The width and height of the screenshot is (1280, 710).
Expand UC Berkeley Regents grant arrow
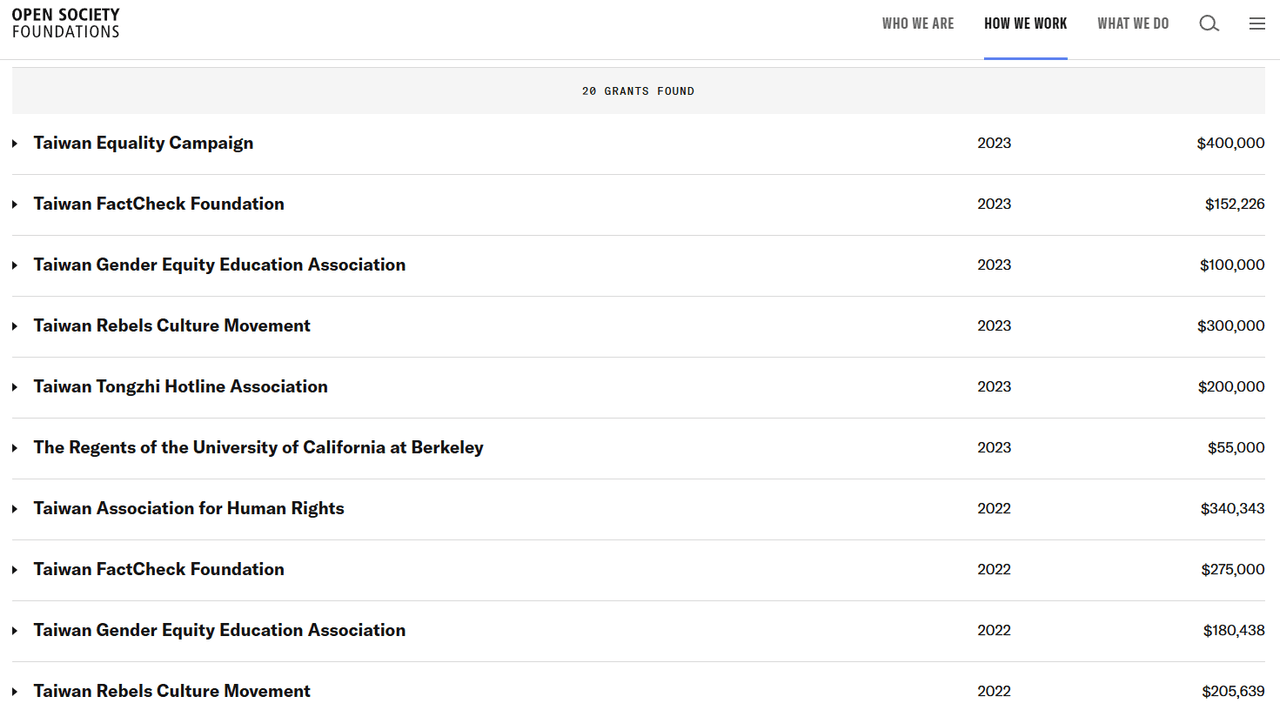tap(15, 449)
